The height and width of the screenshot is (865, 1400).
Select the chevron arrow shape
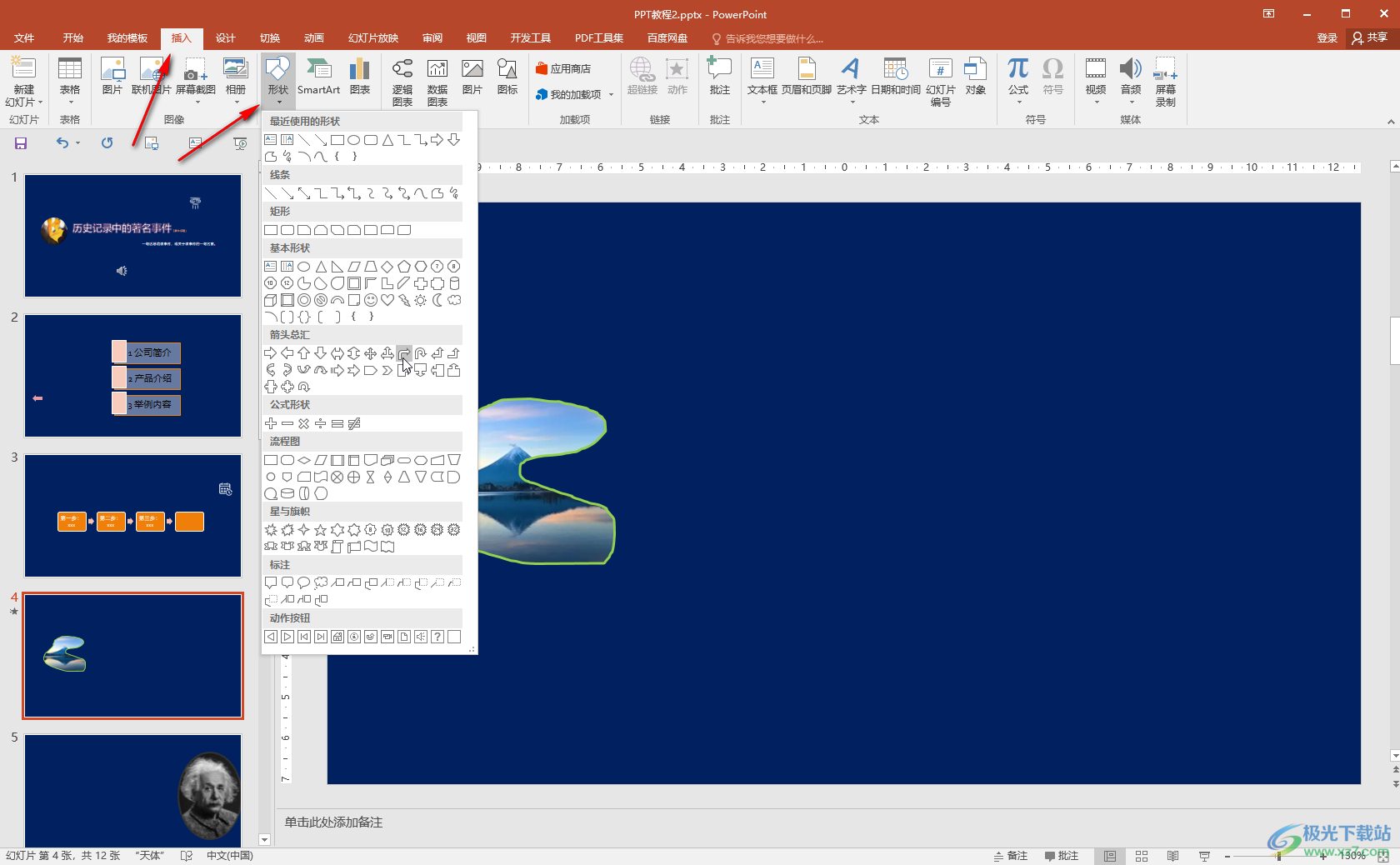click(387, 370)
